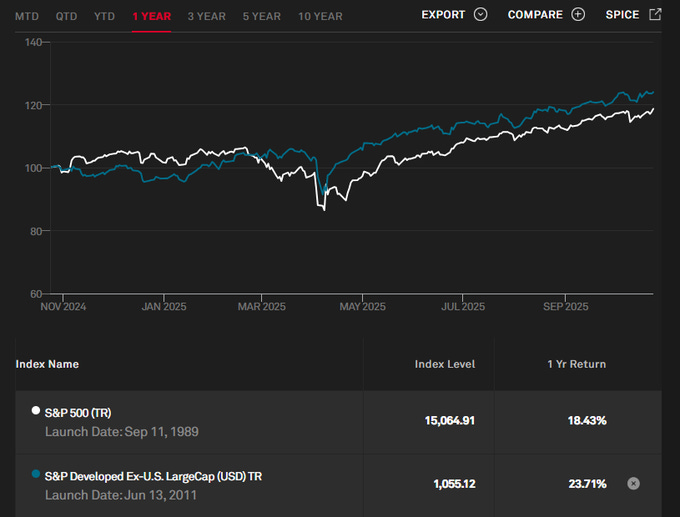Open the YTD time range tab
Screen dimensions: 680x517
point(105,16)
